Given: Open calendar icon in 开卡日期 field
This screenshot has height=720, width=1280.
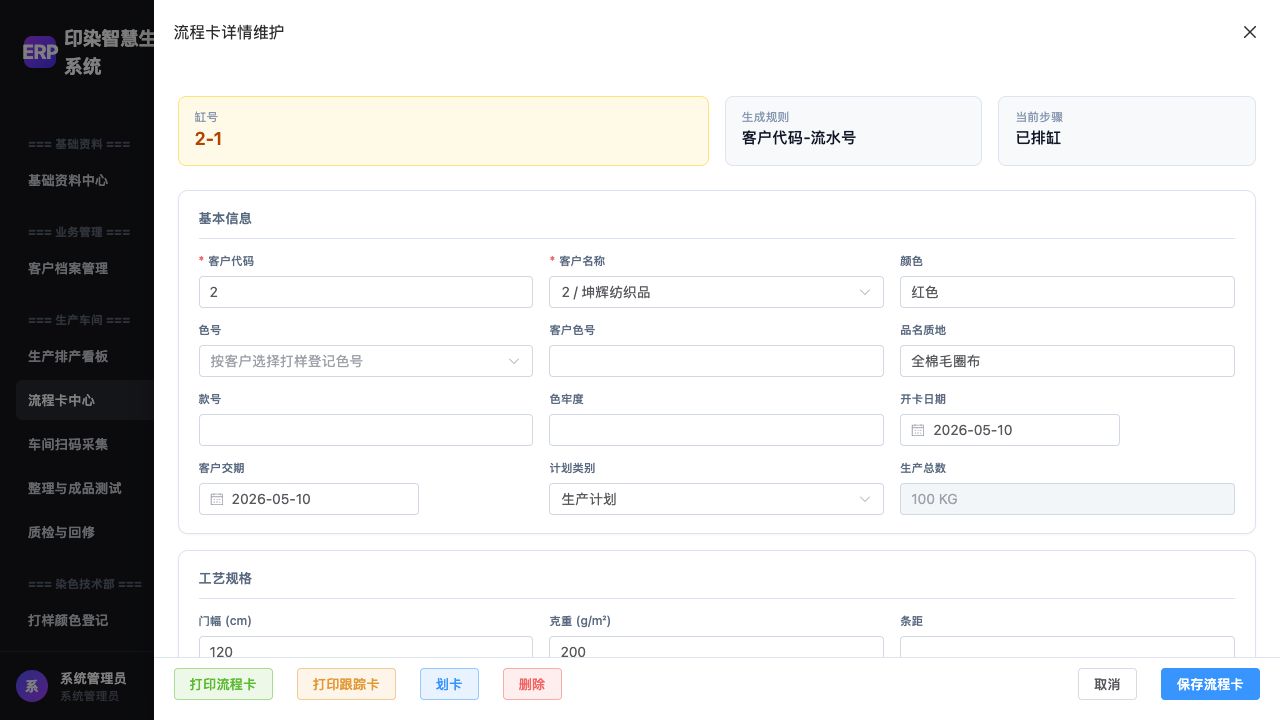Looking at the screenshot, I should (917, 430).
